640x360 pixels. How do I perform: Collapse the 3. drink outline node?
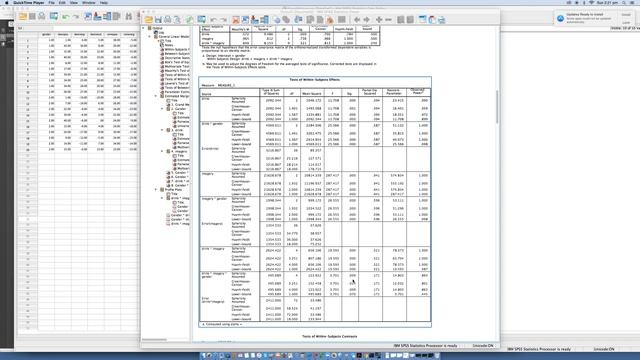pyautogui.click(x=162, y=130)
